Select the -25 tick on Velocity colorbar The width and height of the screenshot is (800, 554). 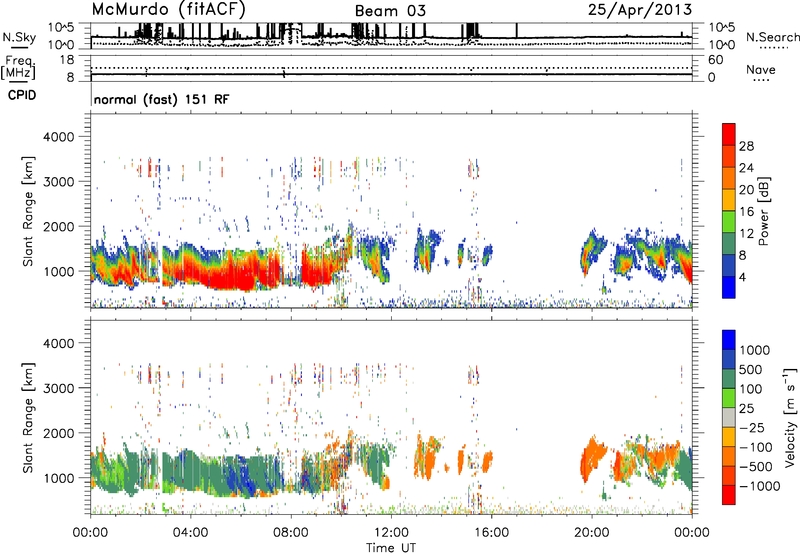752,428
